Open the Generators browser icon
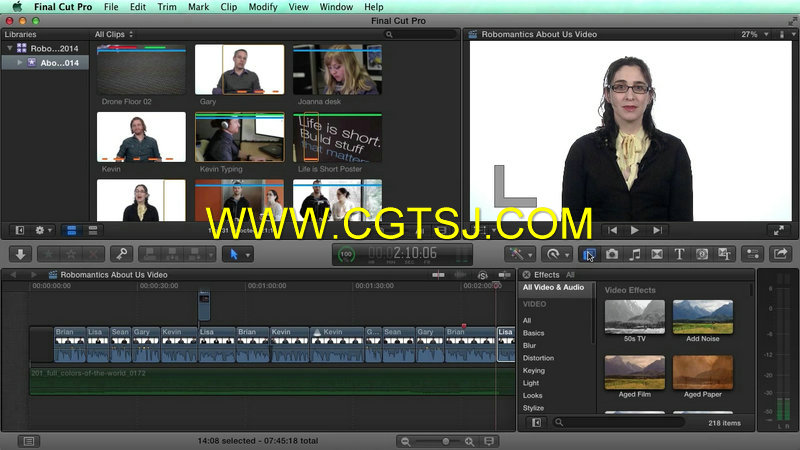This screenshot has width=800, height=450. pyautogui.click(x=702, y=254)
